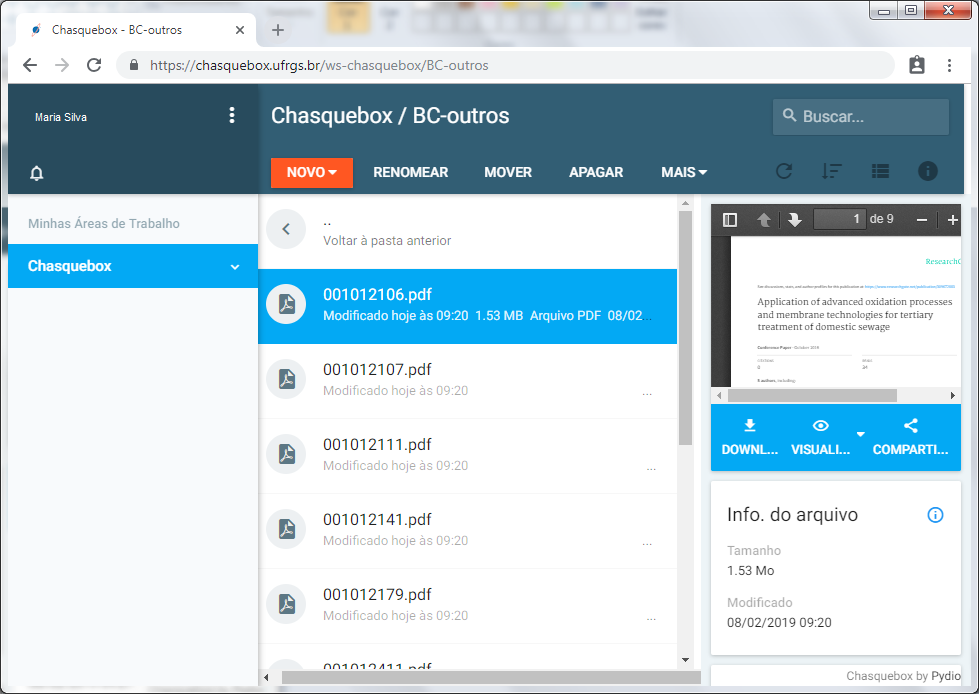Click the PDF page number field
Image resolution: width=979 pixels, height=694 pixels.
point(839,219)
